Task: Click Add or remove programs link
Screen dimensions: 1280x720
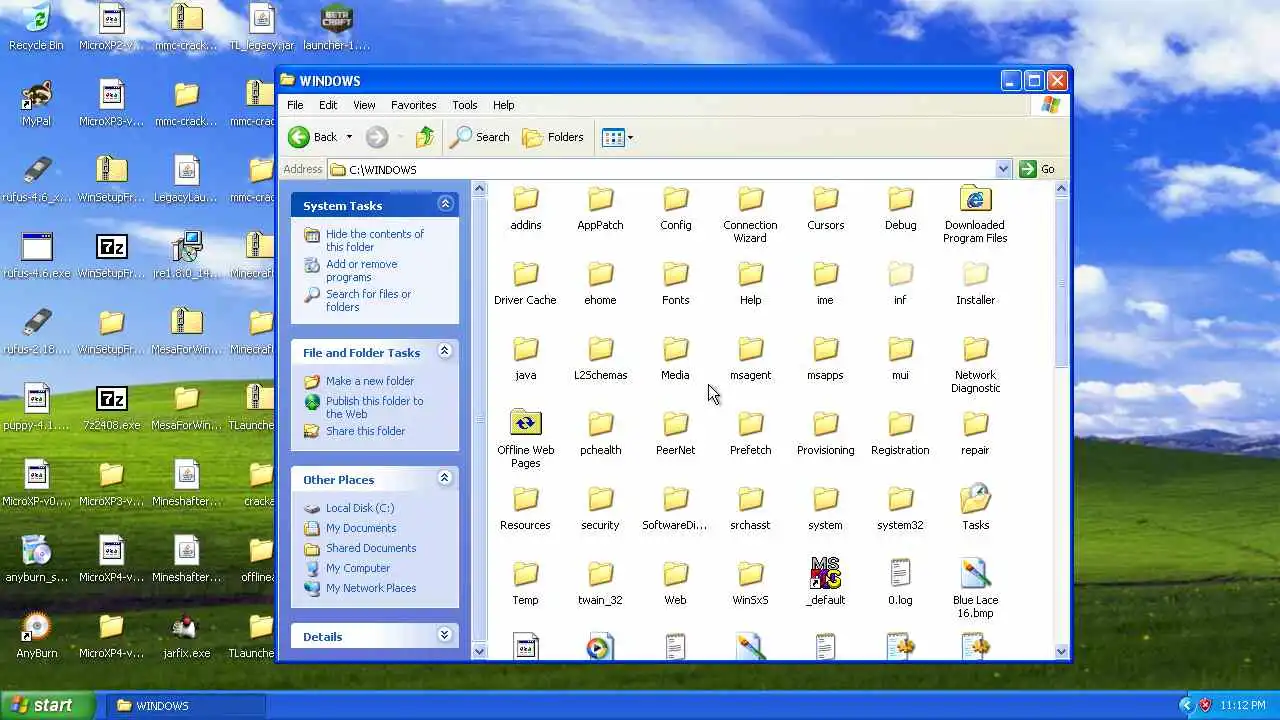Action: point(361,270)
